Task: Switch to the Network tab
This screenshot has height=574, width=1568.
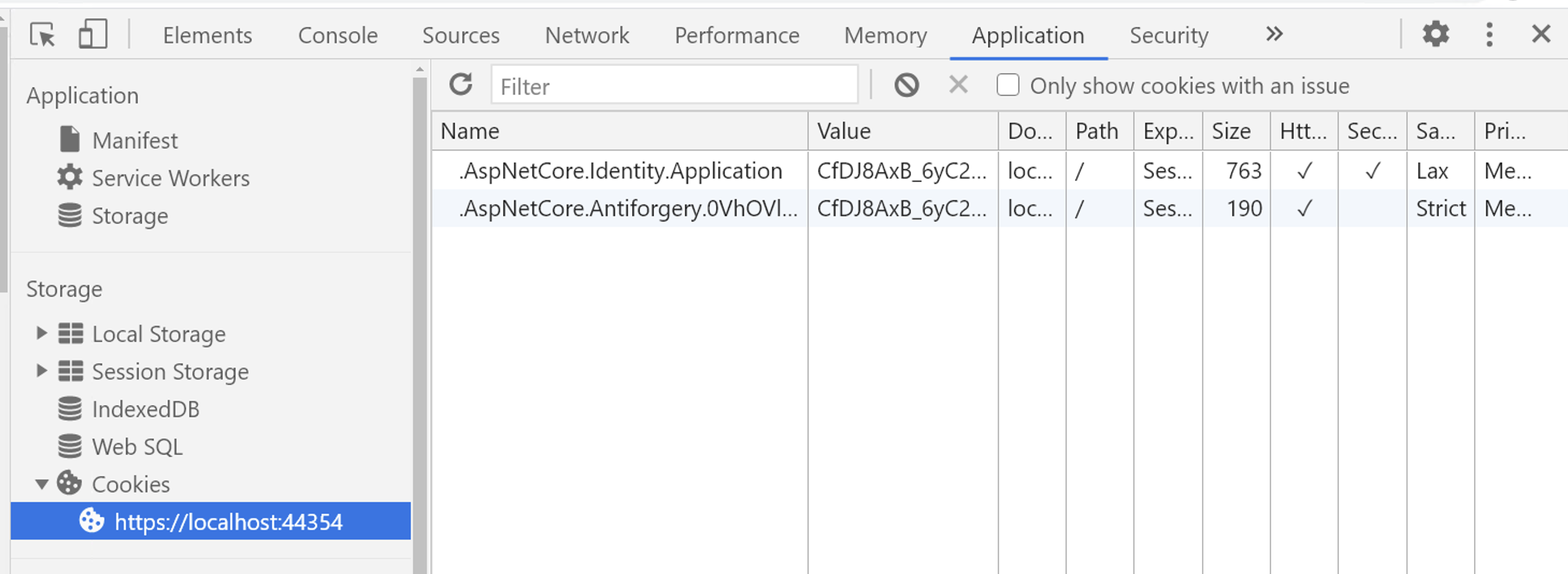Action: 587,35
